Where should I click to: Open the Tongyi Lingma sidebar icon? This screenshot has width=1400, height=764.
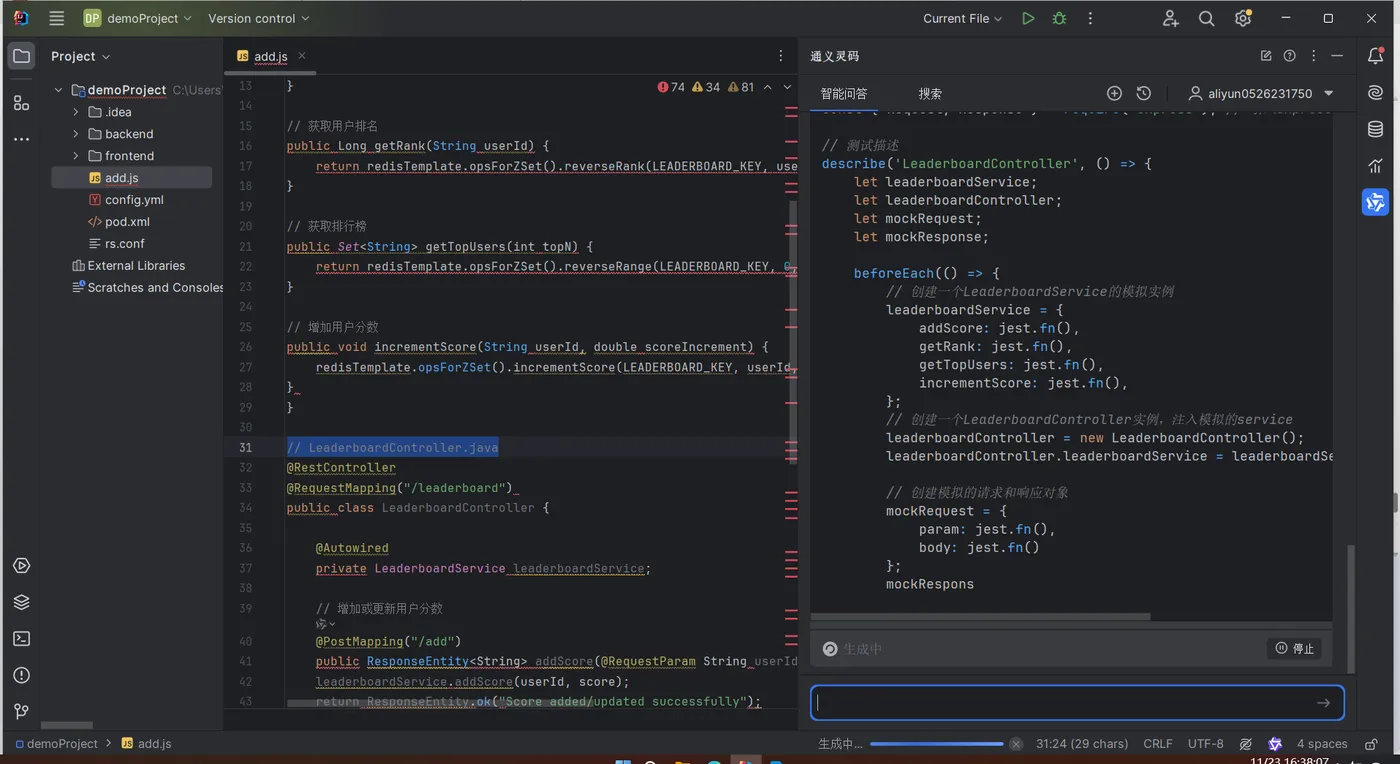[x=1376, y=202]
